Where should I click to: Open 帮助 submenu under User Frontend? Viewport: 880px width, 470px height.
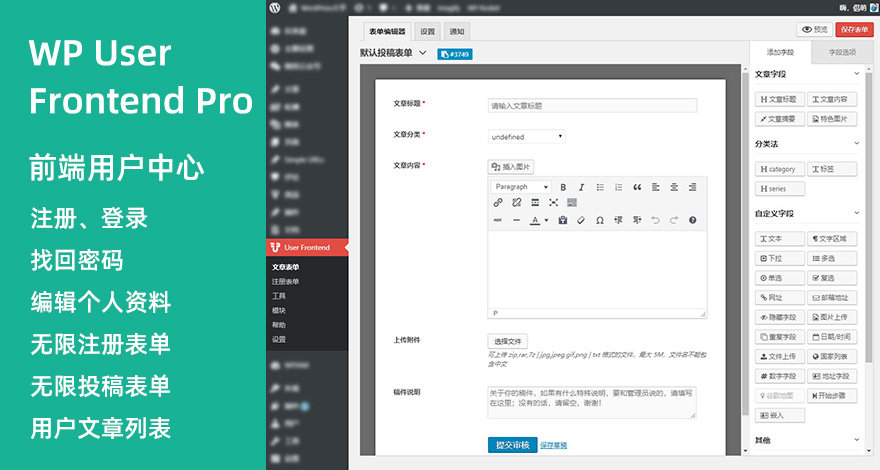pyautogui.click(x=279, y=325)
